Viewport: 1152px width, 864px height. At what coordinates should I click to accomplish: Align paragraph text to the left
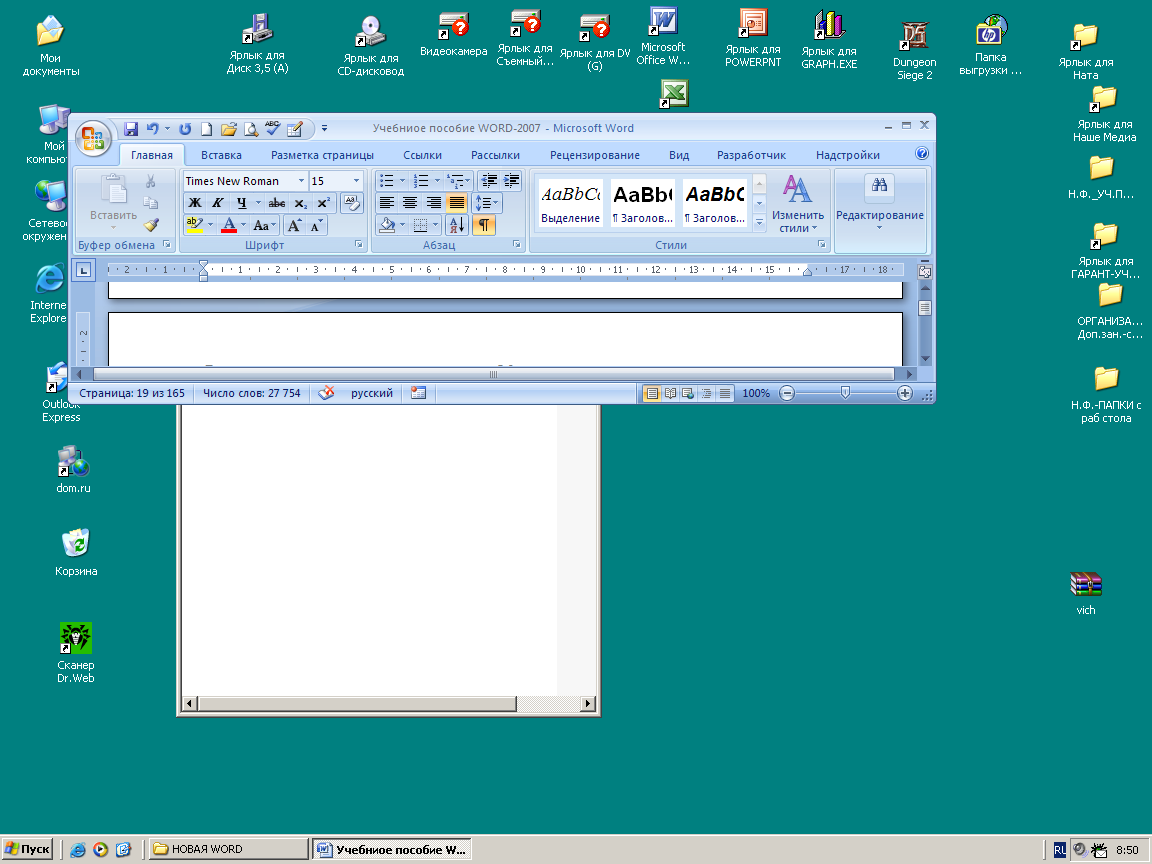tap(386, 203)
